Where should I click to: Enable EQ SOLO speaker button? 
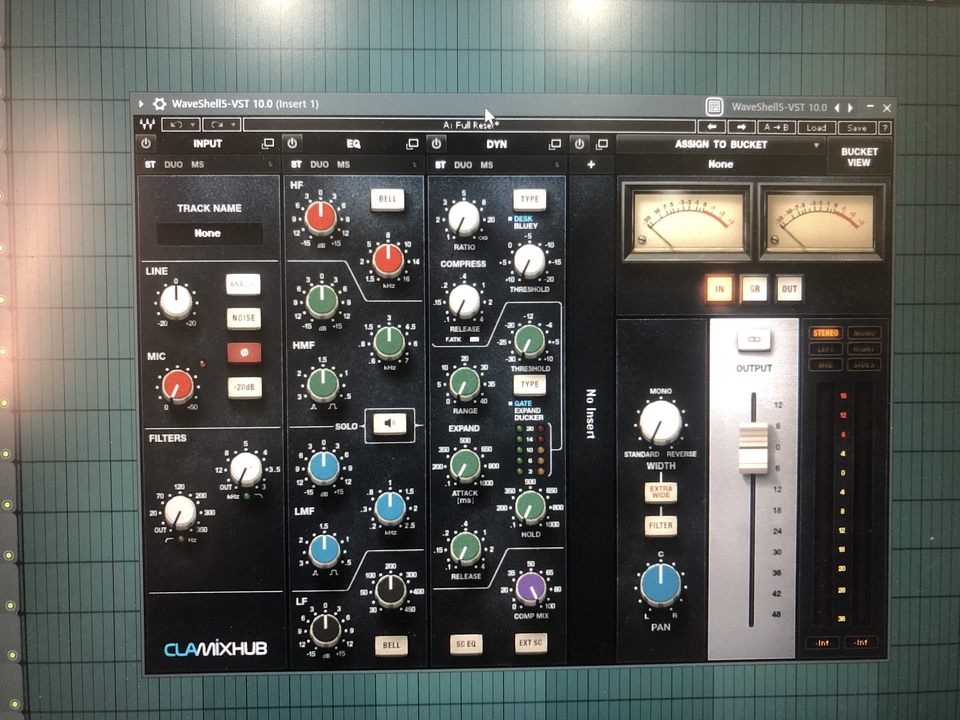coord(390,423)
